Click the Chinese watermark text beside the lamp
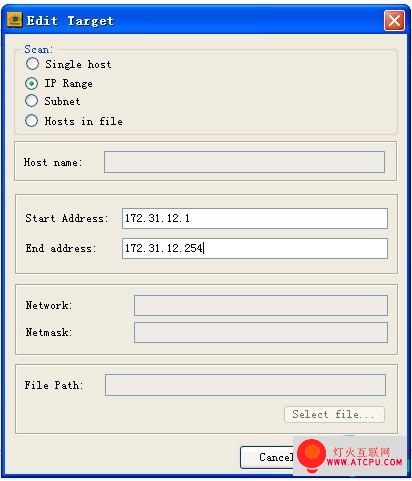This screenshot has height=481, width=412. [362, 452]
